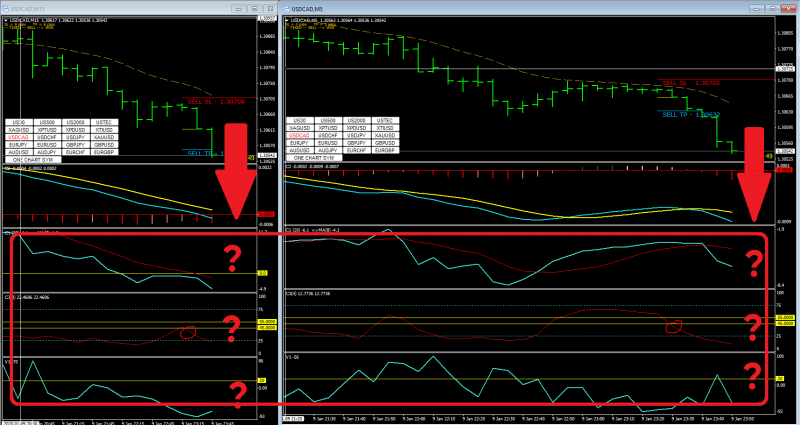Viewport: 800px width, 425px height.
Task: Choose EURJPY in M15 chart
Action: tap(19, 144)
